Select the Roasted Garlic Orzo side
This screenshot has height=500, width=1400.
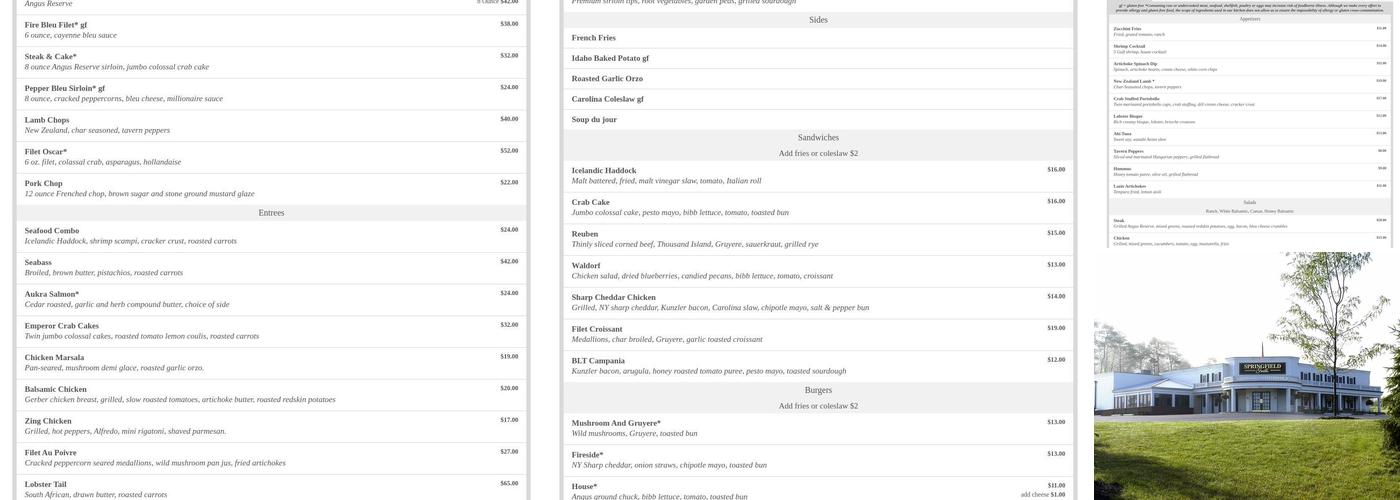pyautogui.click(x=607, y=79)
